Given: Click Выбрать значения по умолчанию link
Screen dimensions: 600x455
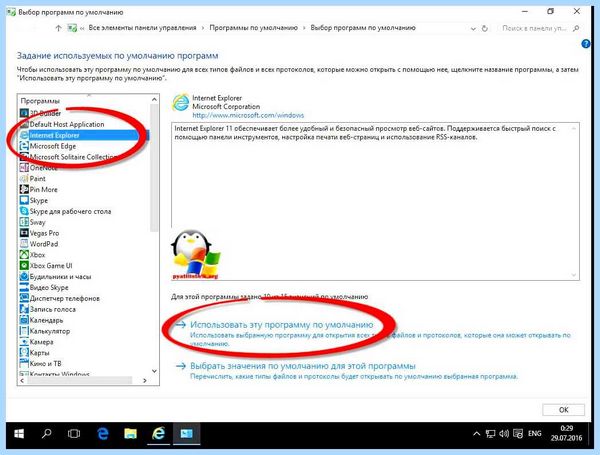Looking at the screenshot, I should click(x=303, y=366).
